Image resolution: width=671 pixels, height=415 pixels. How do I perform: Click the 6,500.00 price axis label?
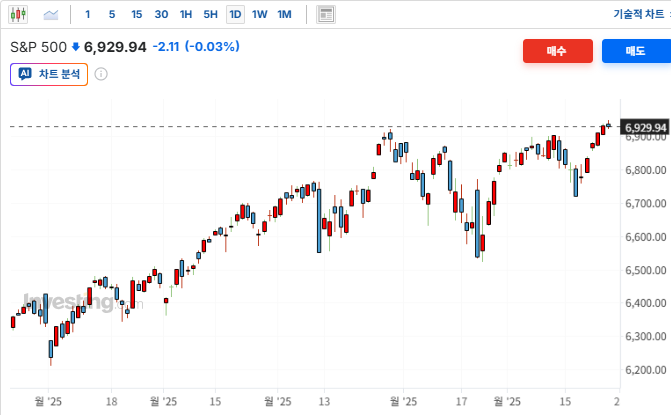[x=646, y=270]
